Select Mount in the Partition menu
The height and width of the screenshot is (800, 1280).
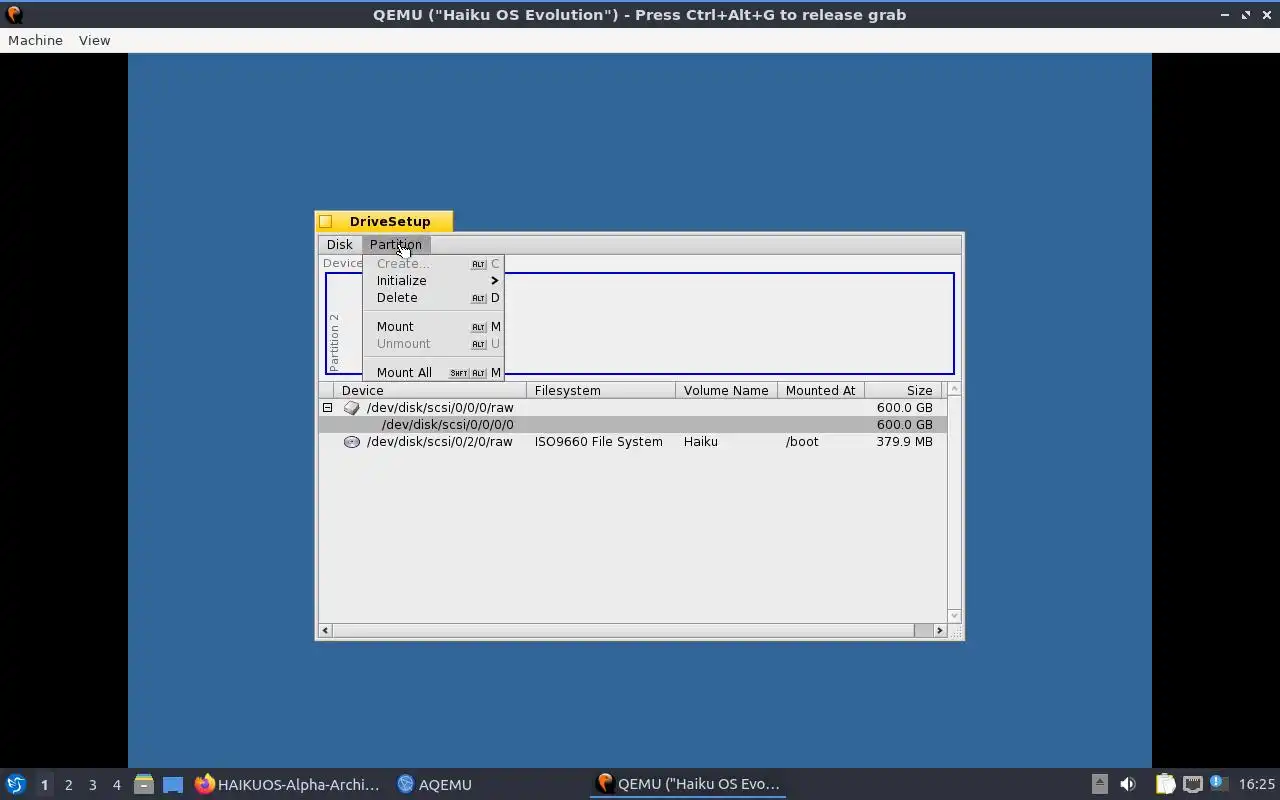click(433, 326)
